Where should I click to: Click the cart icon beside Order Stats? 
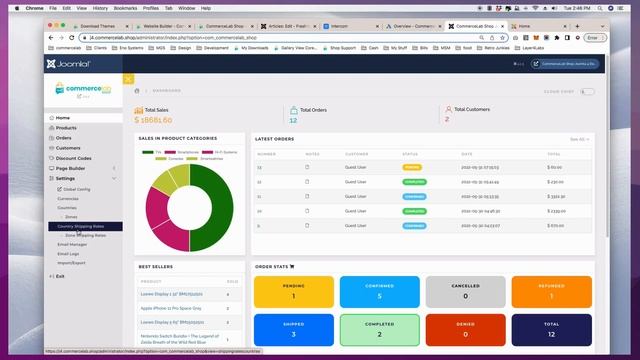tap(292, 267)
